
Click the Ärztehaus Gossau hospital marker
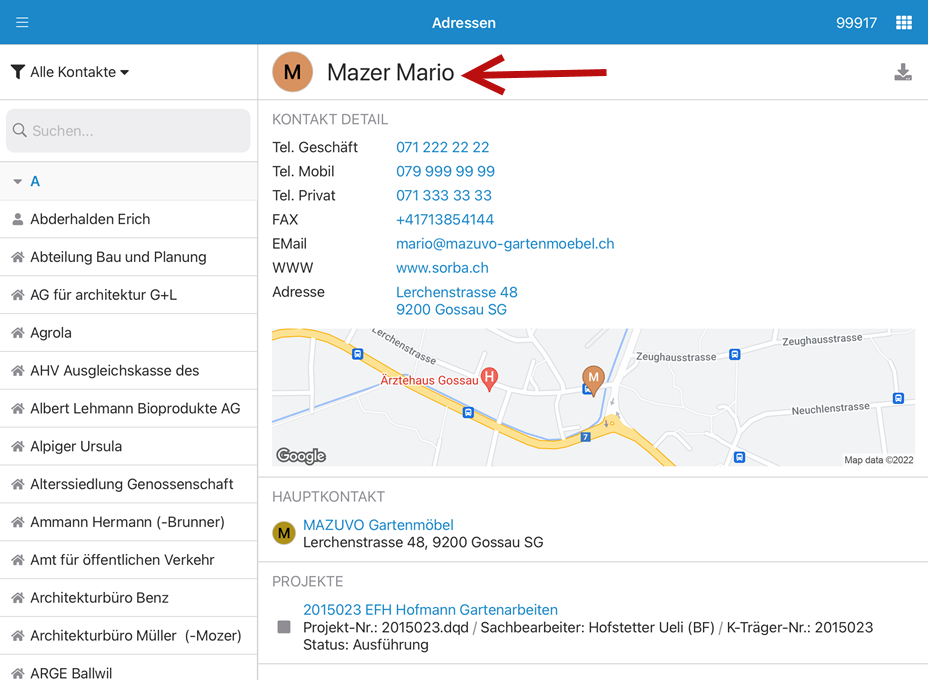click(489, 378)
